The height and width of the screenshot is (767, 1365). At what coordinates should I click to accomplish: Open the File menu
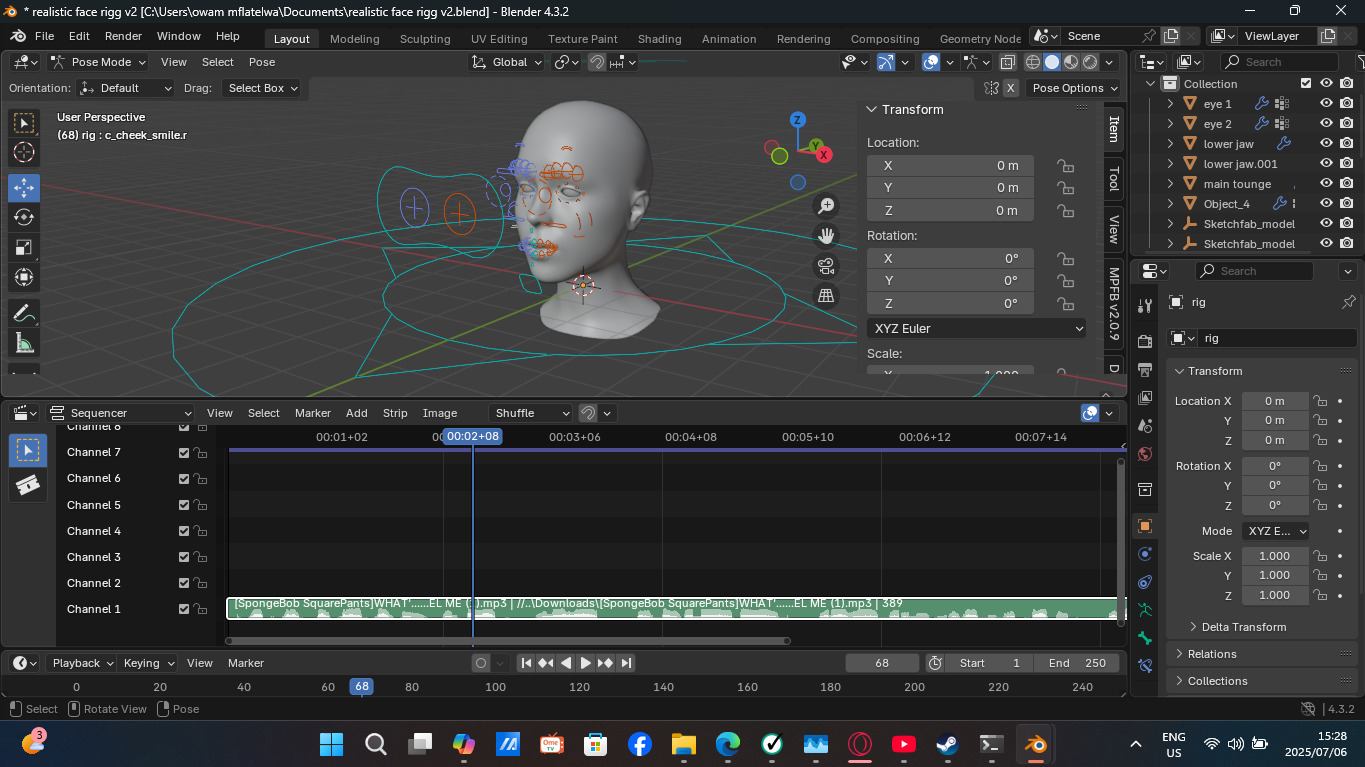(x=44, y=36)
